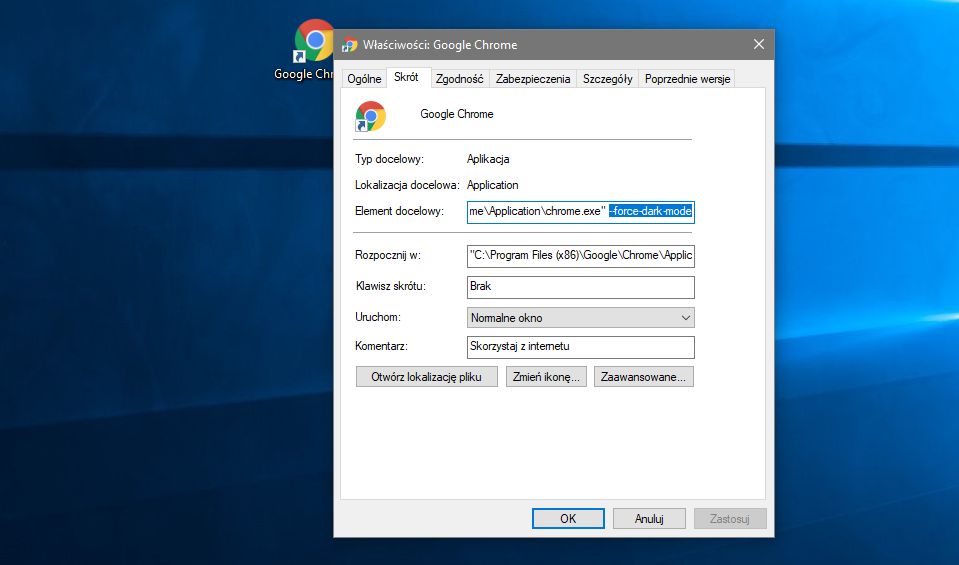Select the Skrót tab
The height and width of the screenshot is (565, 959).
[x=406, y=77]
